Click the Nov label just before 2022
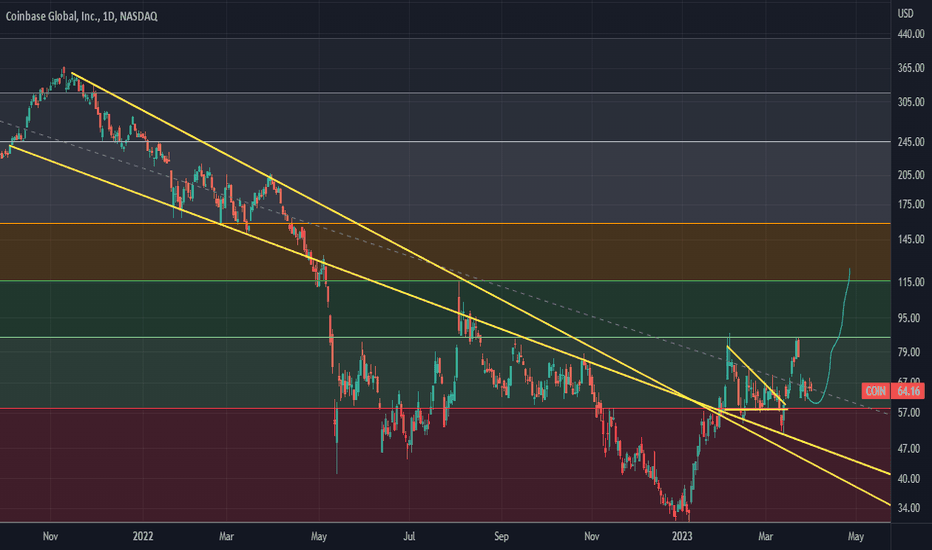This screenshot has width=932, height=550. (x=51, y=536)
